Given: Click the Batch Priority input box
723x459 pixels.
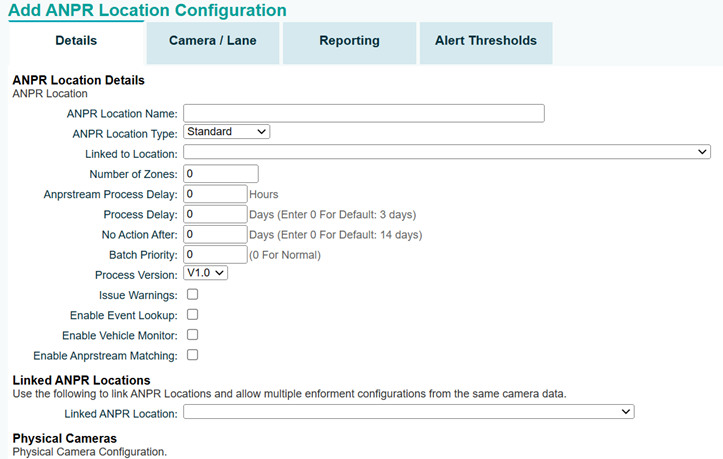Looking at the screenshot, I should coord(215,255).
